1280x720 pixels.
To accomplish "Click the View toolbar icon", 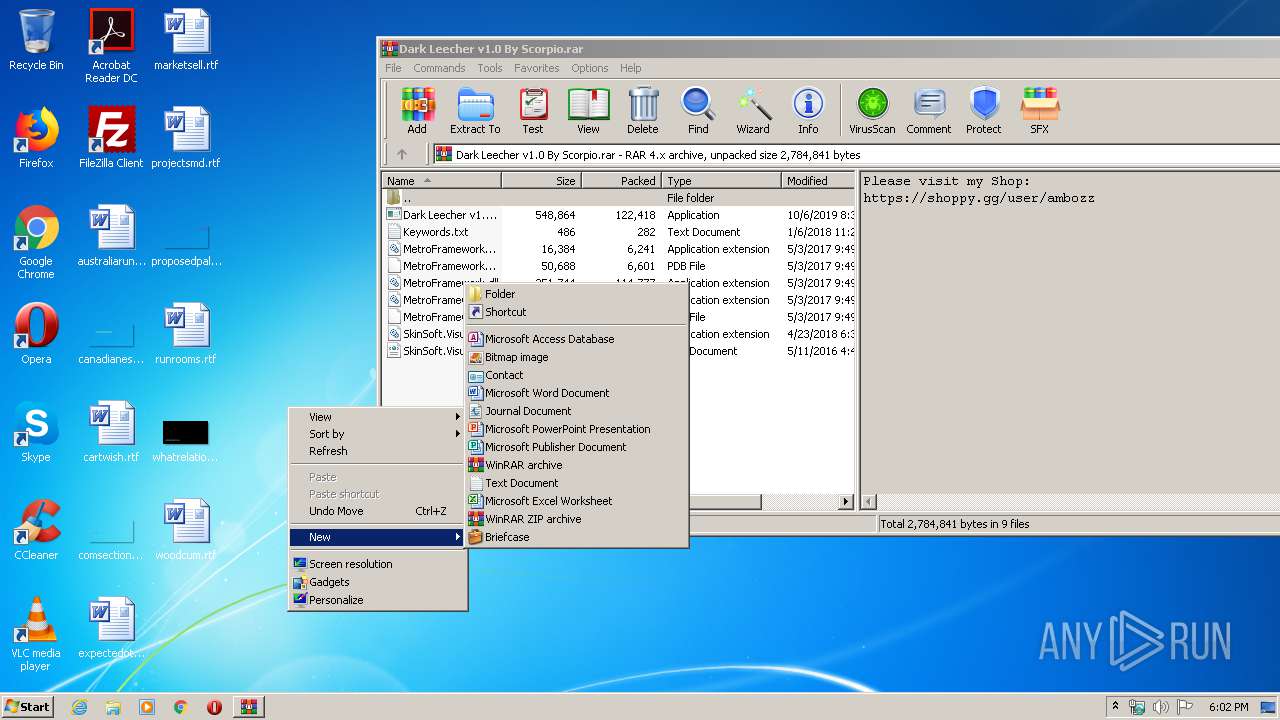I will pos(588,110).
